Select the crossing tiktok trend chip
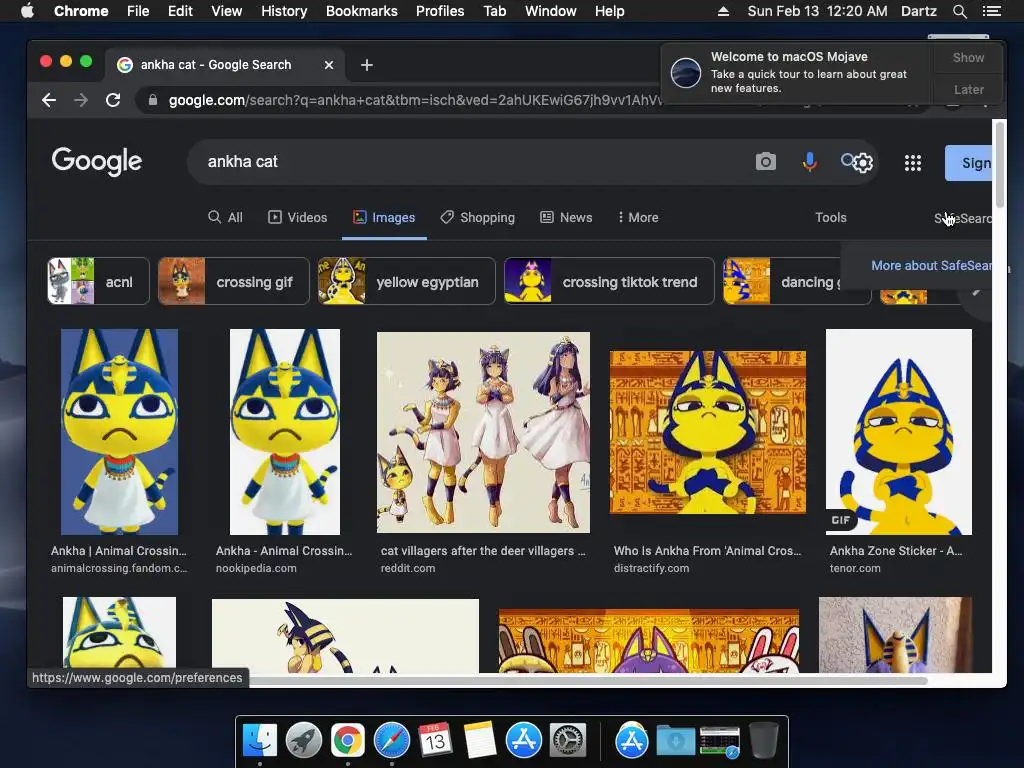 (x=609, y=281)
